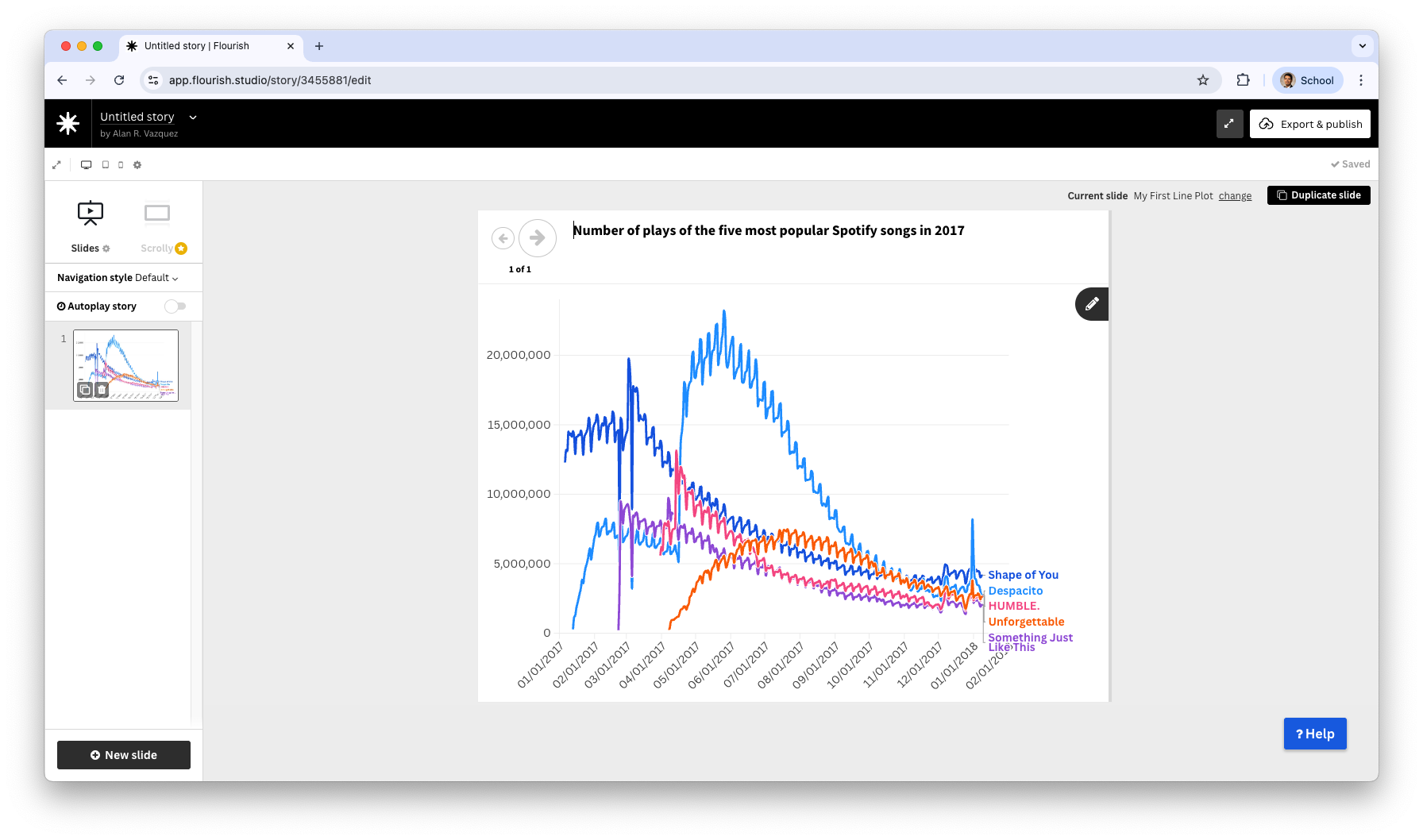Add a slide with New slide button

click(124, 755)
